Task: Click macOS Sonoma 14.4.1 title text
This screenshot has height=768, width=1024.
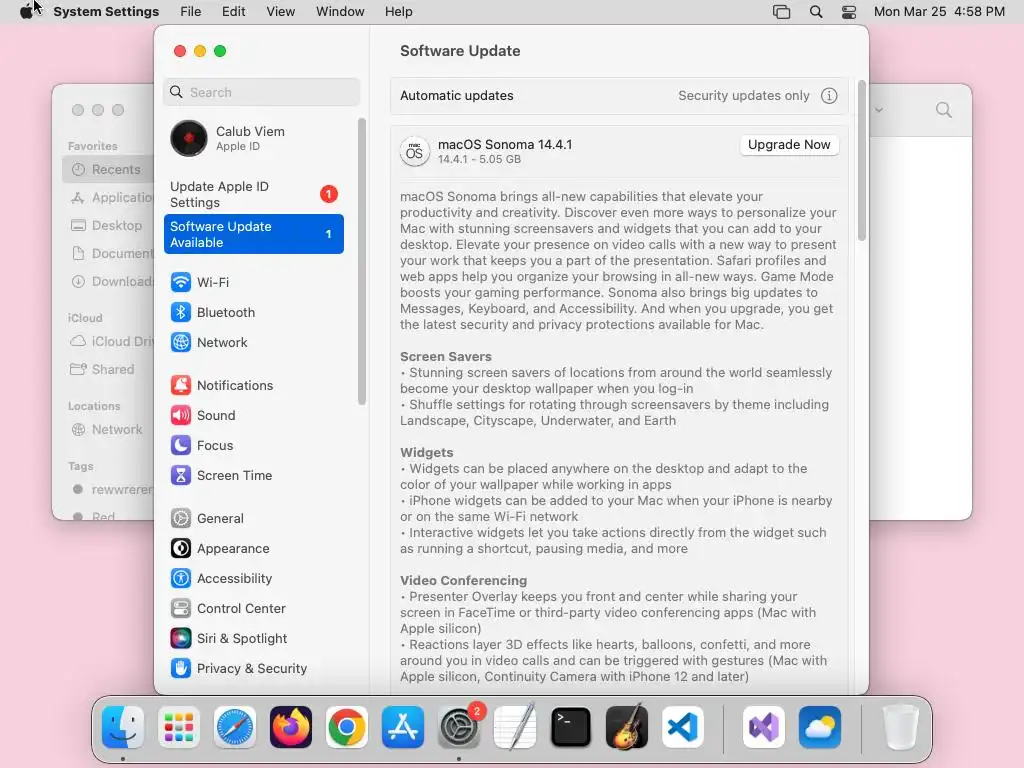Action: (x=505, y=144)
